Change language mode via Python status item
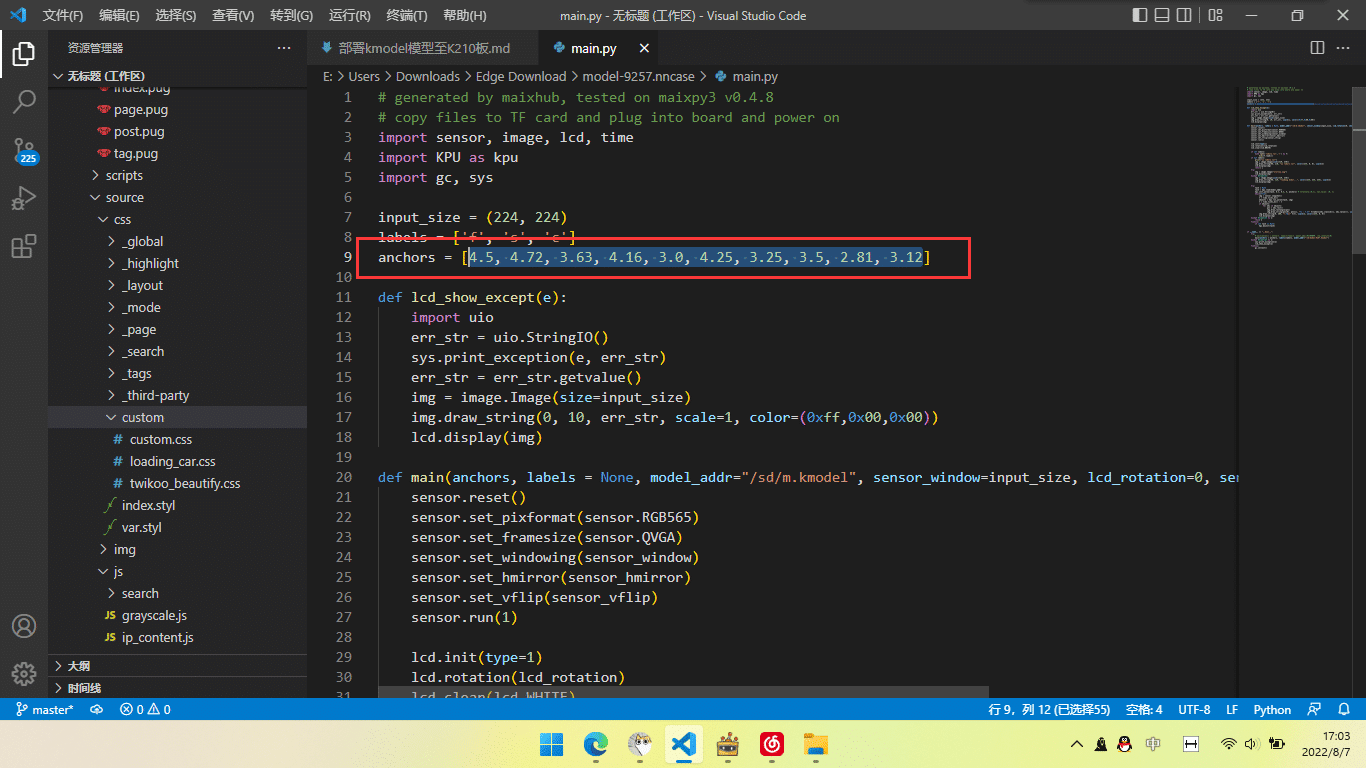The width and height of the screenshot is (1366, 768). 1272,709
